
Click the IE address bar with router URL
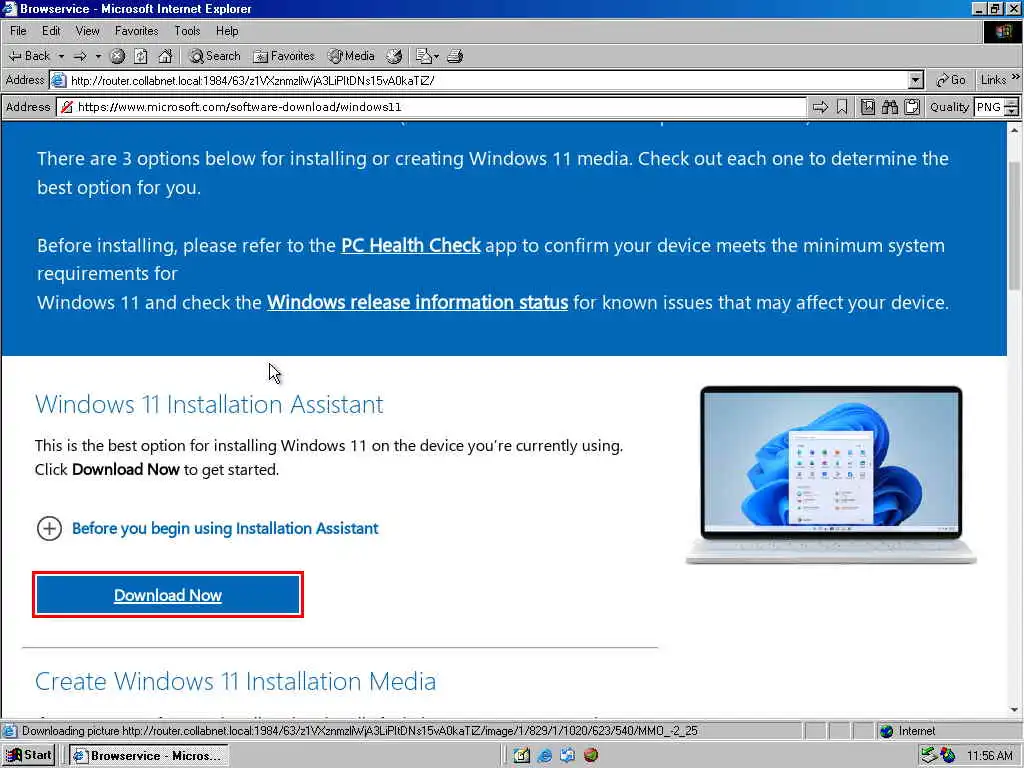click(x=487, y=80)
